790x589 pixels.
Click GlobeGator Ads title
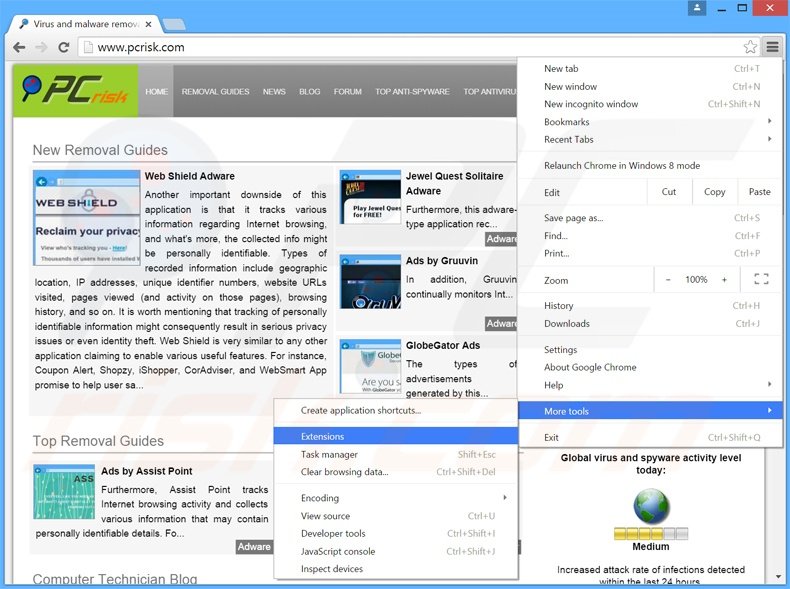coord(443,346)
